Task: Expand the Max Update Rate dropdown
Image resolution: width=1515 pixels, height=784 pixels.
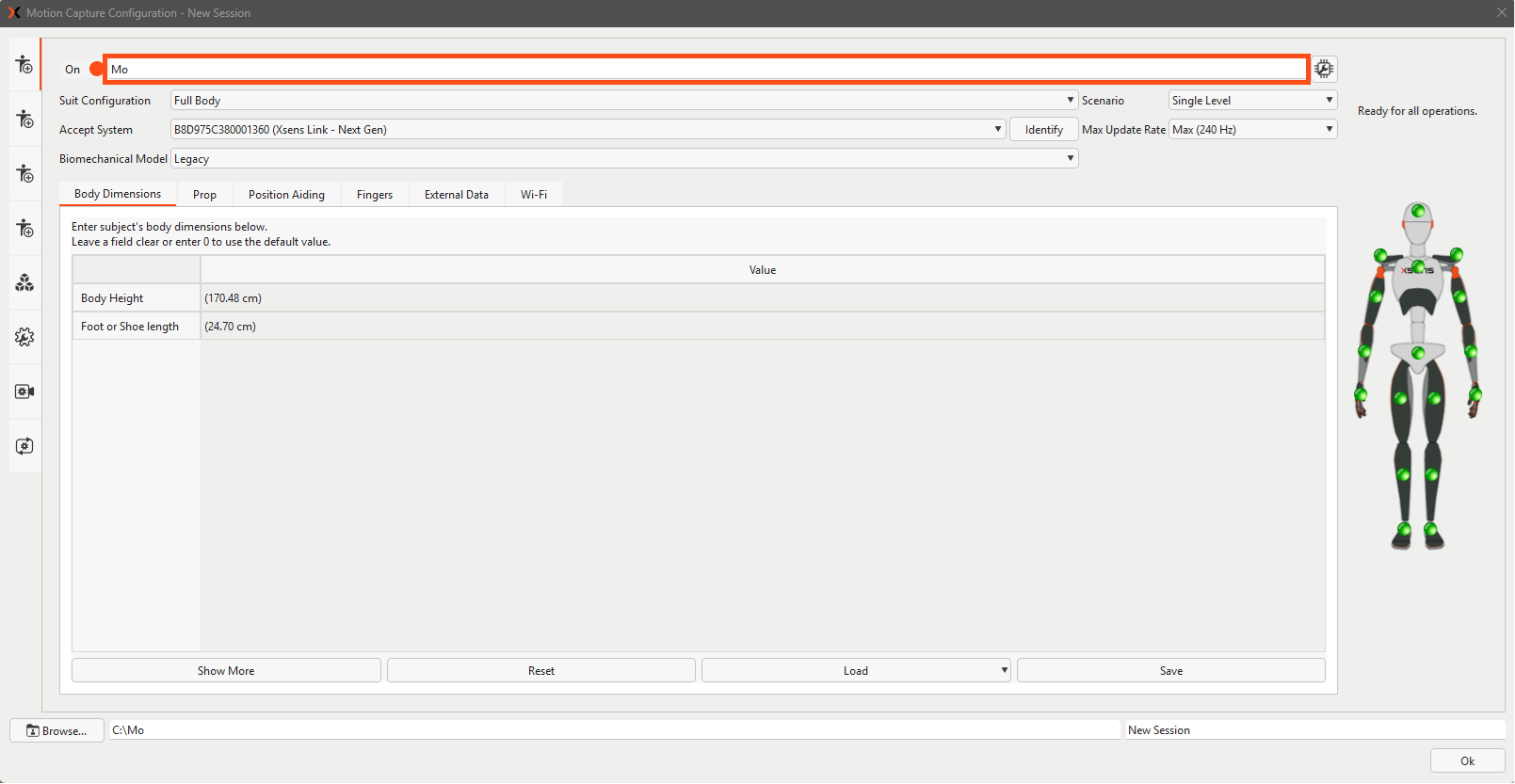Action: (x=1252, y=130)
